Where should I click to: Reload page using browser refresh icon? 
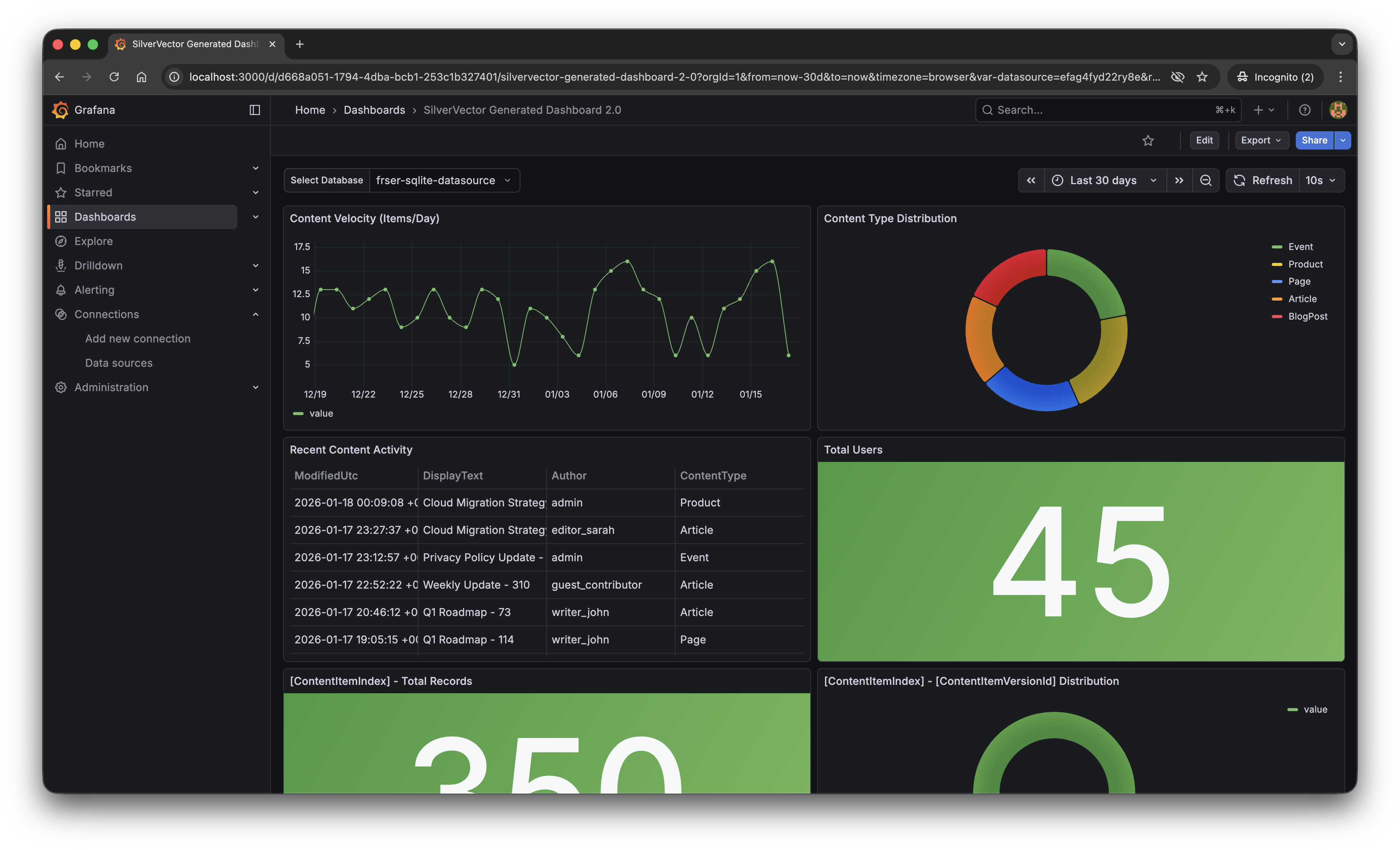tap(114, 77)
